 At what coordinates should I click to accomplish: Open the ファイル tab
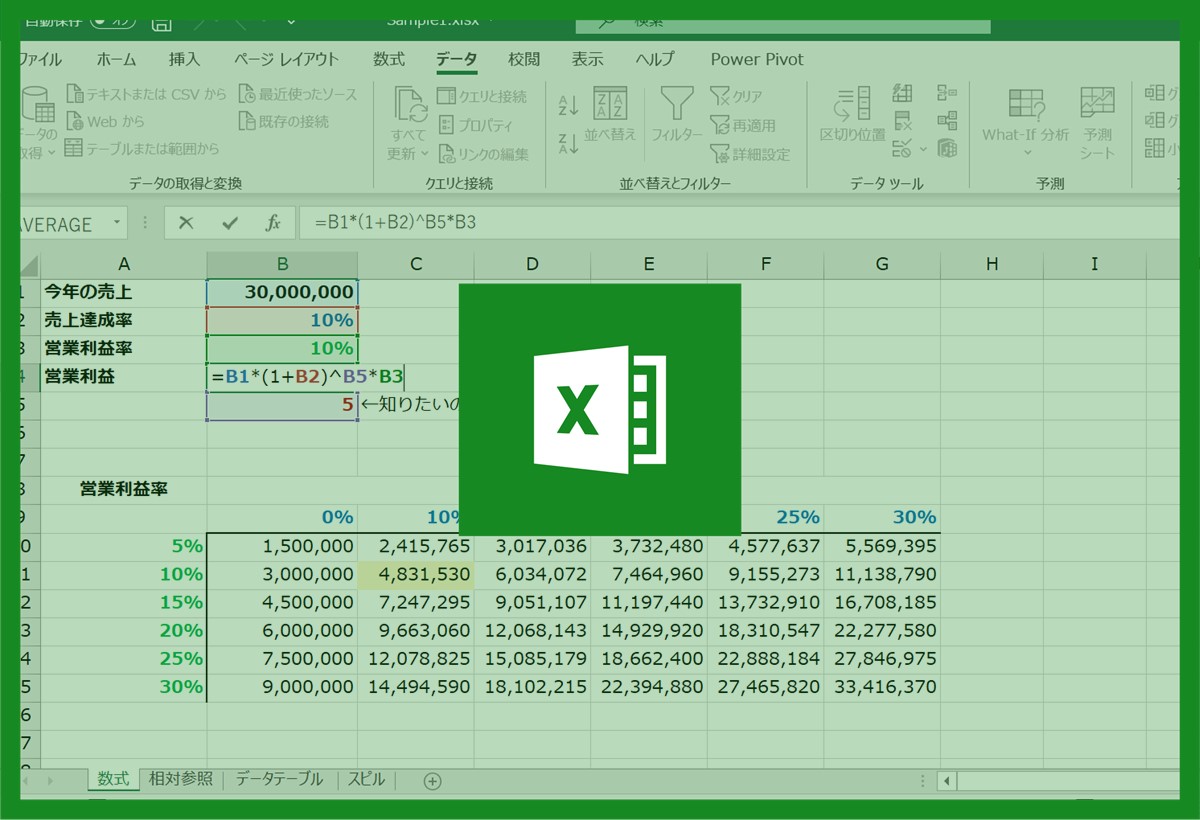pos(40,59)
